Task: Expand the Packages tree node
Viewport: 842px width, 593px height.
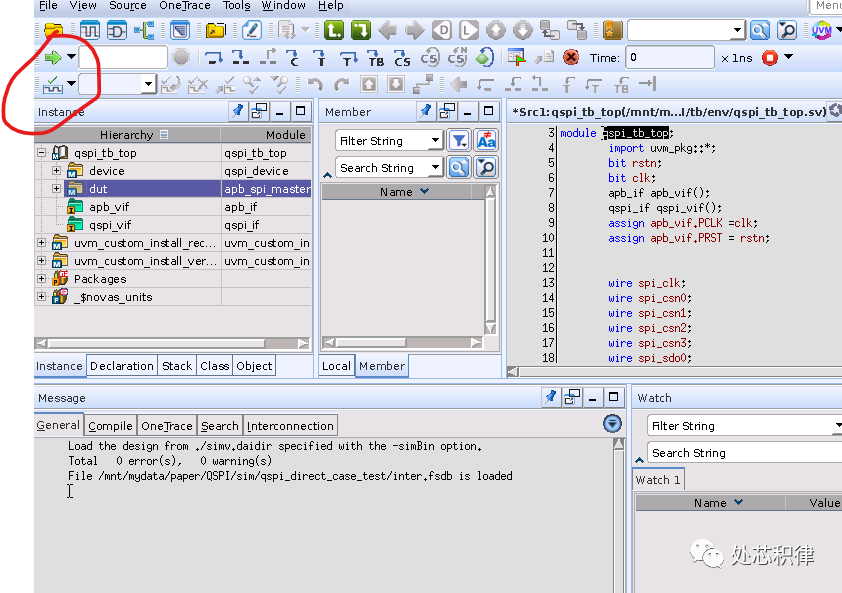Action: click(41, 279)
